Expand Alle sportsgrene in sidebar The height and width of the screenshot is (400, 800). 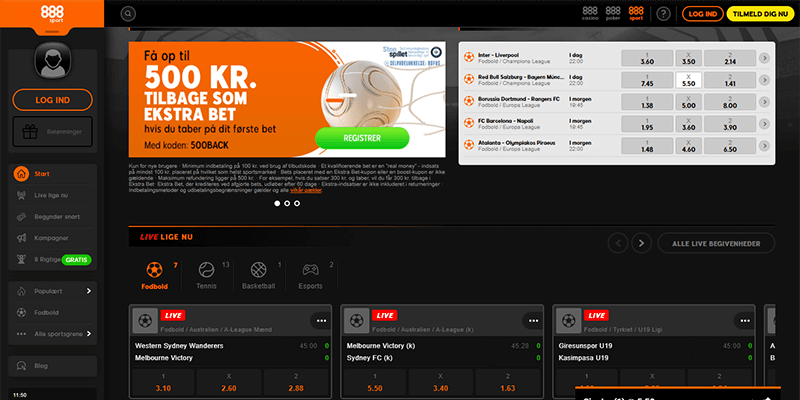[x=53, y=334]
